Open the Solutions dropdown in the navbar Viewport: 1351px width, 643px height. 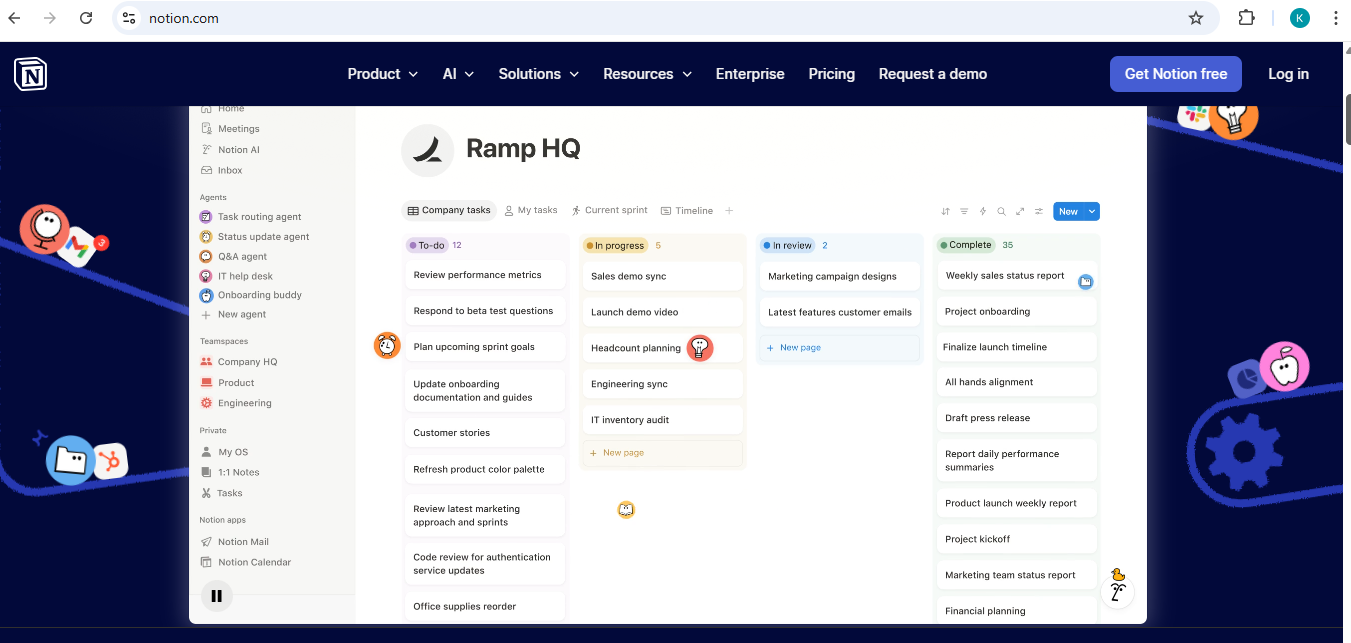point(538,74)
